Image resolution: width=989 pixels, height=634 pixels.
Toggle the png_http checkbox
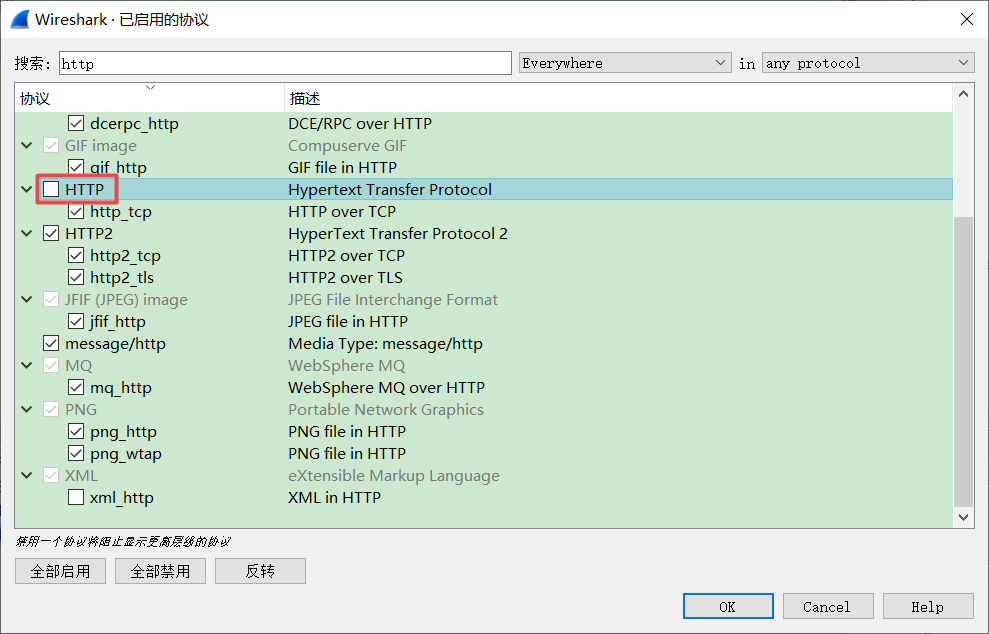tap(76, 431)
